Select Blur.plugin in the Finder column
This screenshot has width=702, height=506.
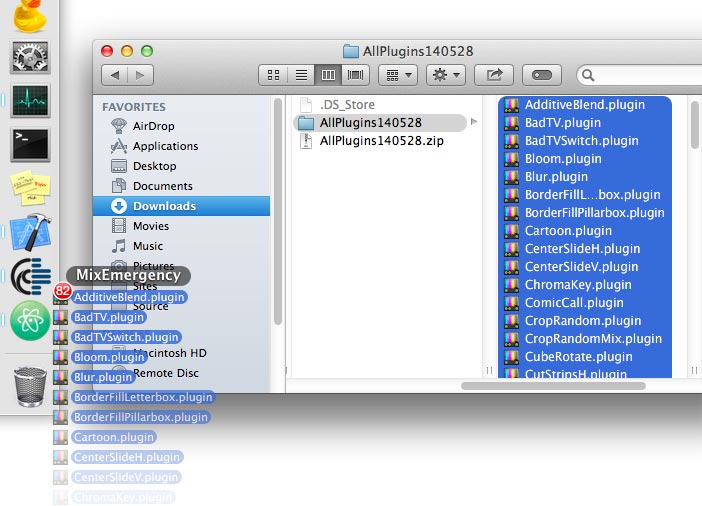(x=585, y=176)
